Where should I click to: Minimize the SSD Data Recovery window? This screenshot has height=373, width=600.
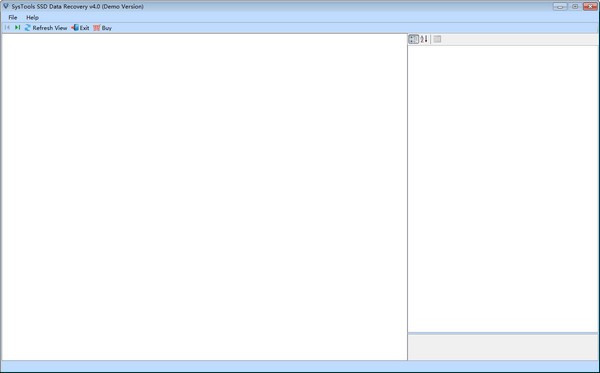tap(560, 6)
